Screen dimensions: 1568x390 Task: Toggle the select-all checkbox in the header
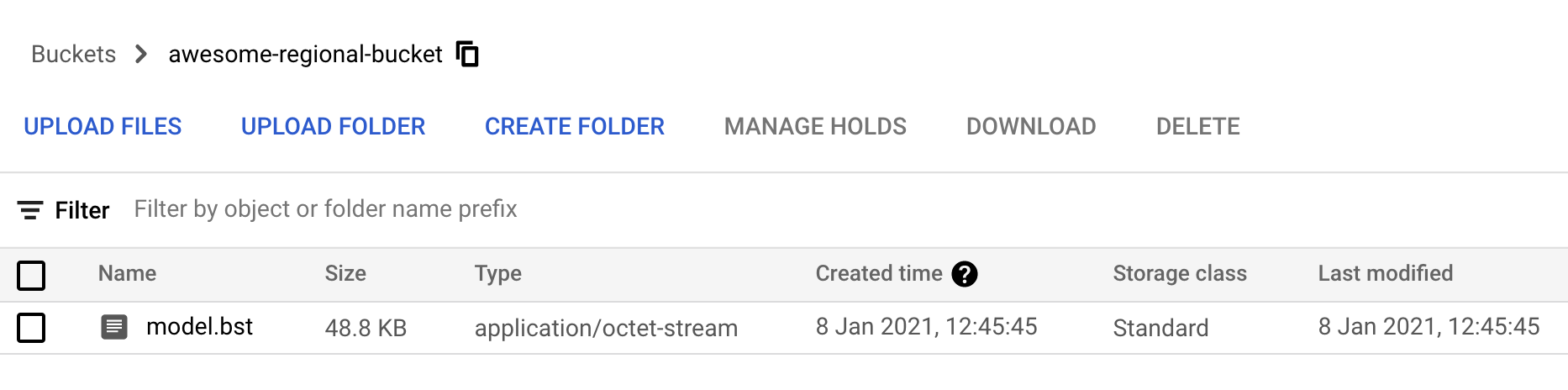coord(31,275)
